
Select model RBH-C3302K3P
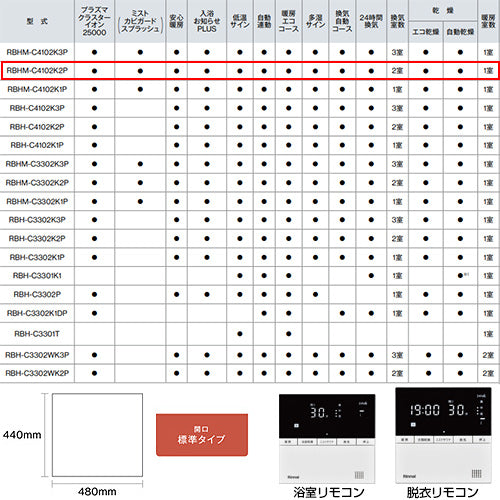click(37, 220)
